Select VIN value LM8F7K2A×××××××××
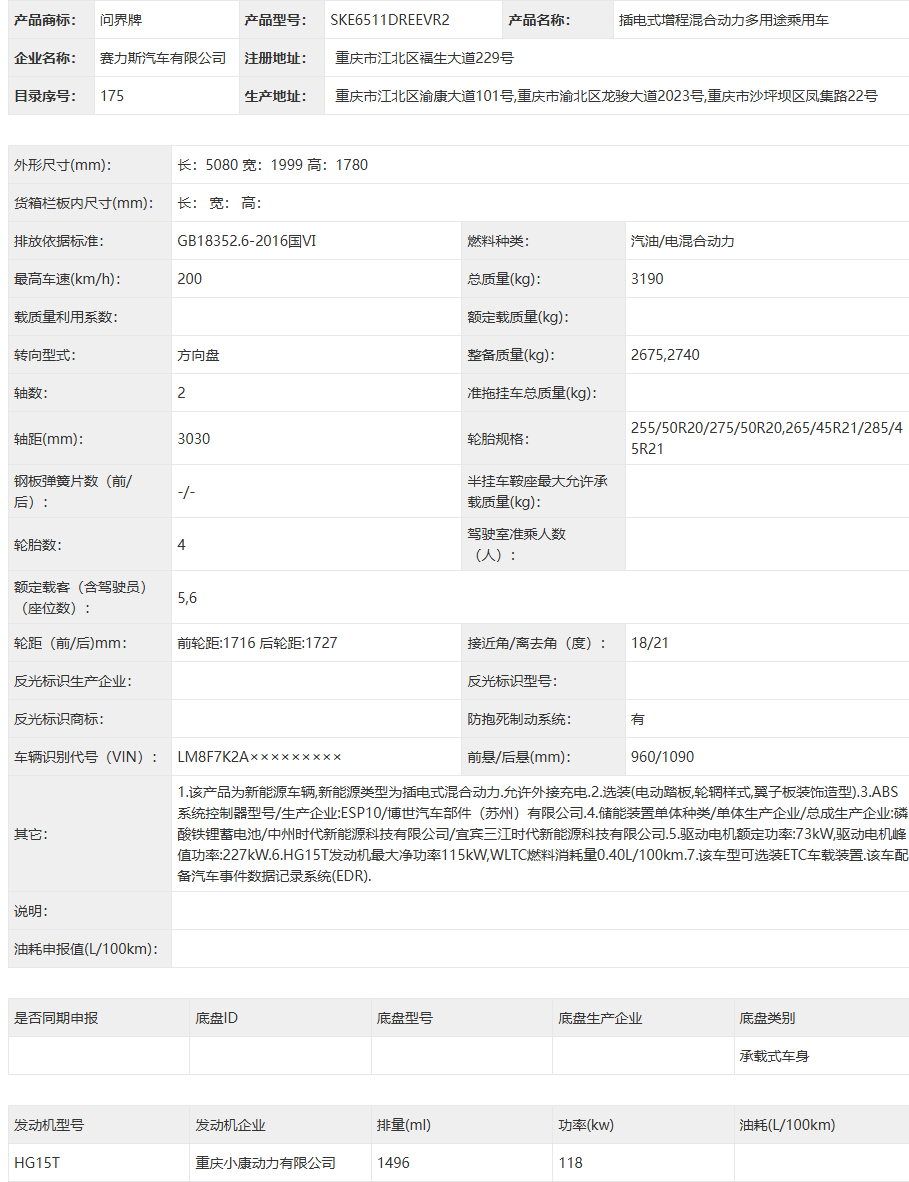This screenshot has height=1182, width=909. [x=259, y=757]
